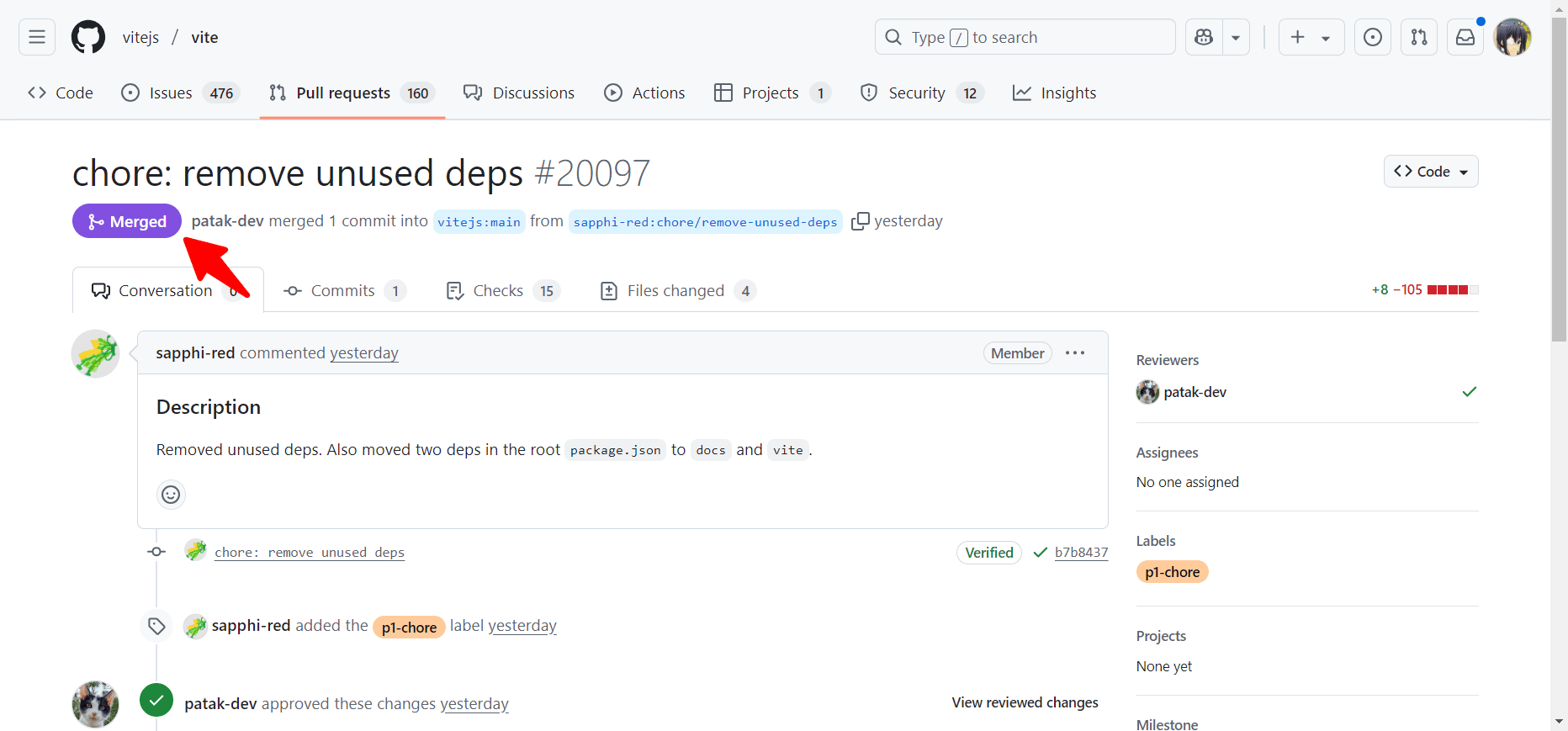Open reviewer patak-dev in sidebar

1195,392
